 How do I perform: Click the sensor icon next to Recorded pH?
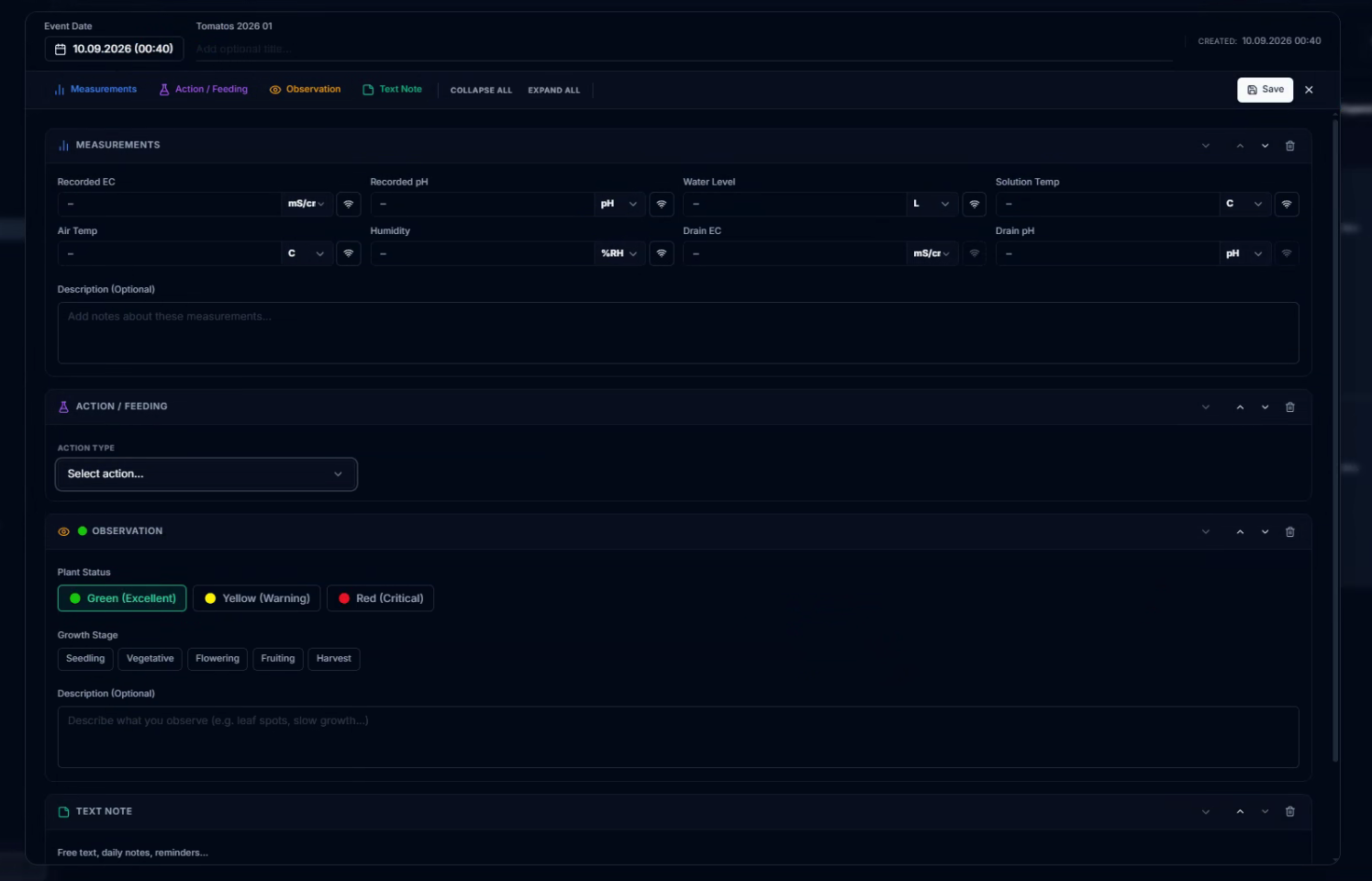pyautogui.click(x=662, y=204)
